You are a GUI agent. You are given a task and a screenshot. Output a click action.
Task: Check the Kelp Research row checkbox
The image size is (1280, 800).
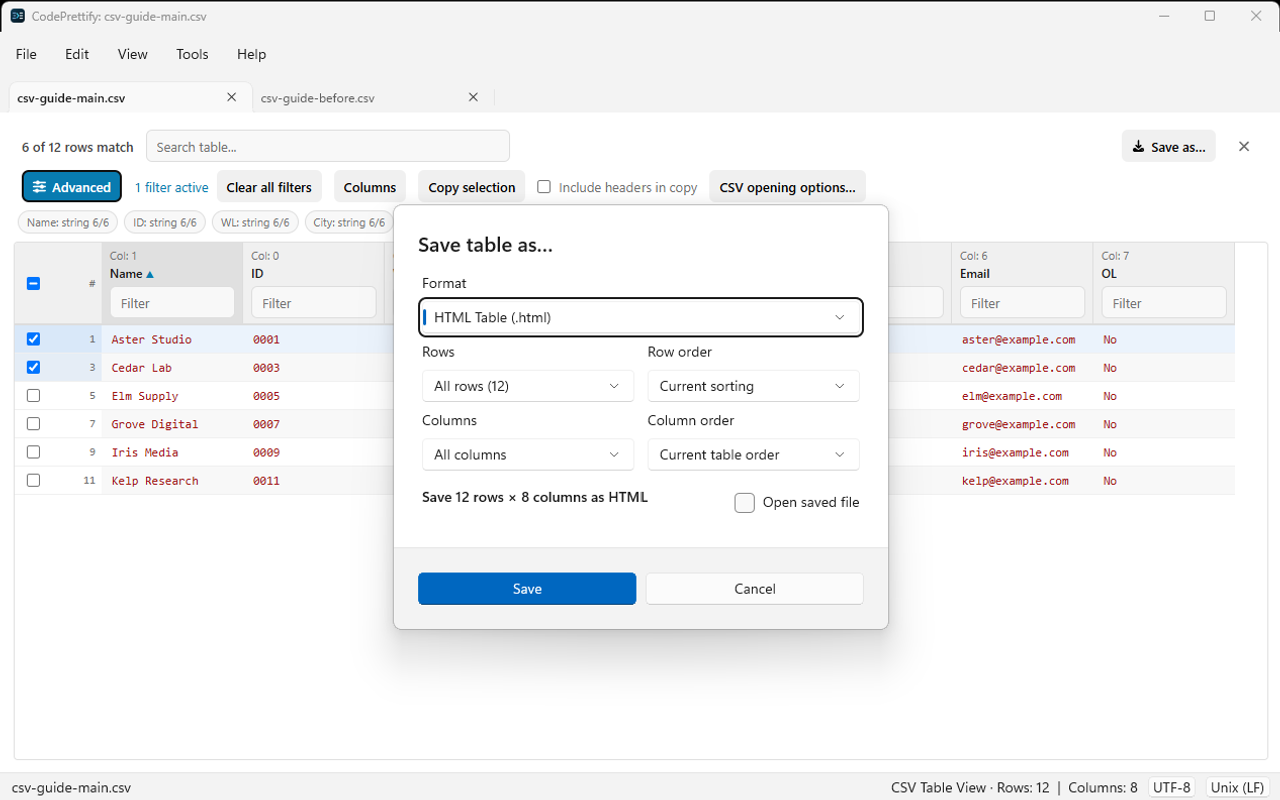33,480
